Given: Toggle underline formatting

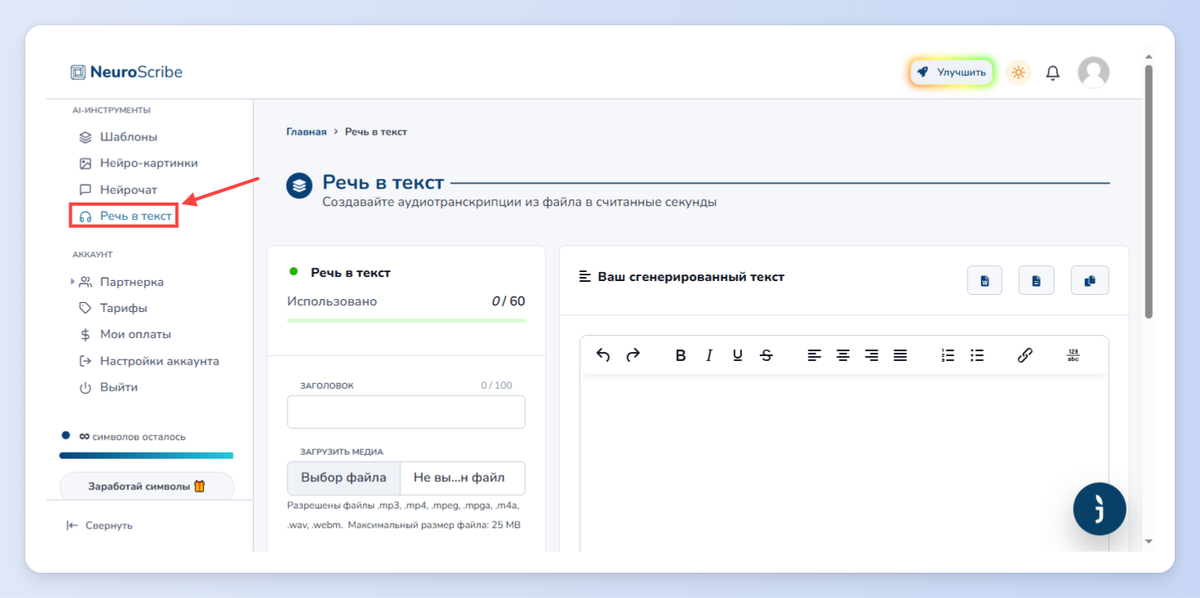Looking at the screenshot, I should tap(738, 355).
